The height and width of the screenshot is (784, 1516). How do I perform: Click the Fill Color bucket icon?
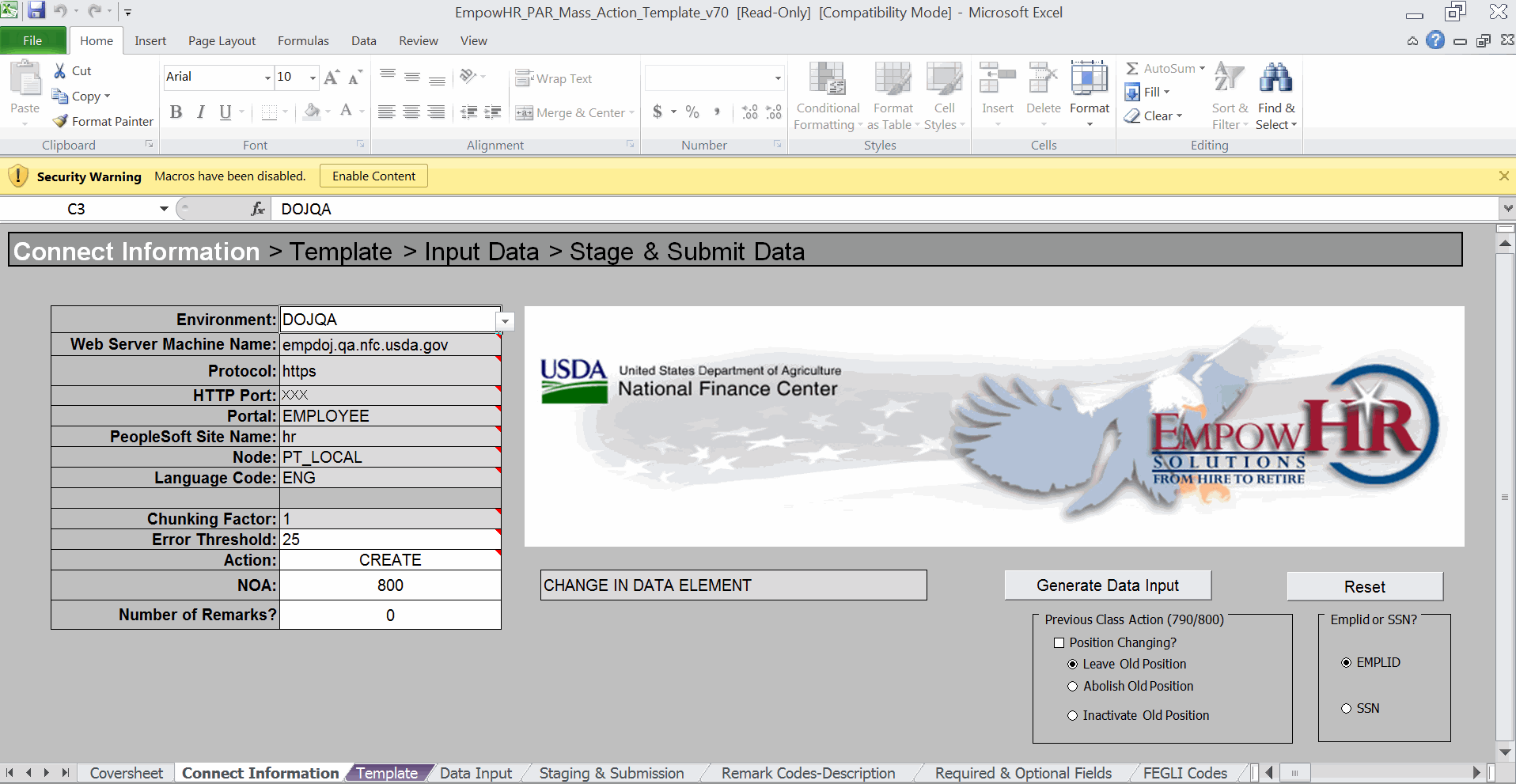(312, 112)
